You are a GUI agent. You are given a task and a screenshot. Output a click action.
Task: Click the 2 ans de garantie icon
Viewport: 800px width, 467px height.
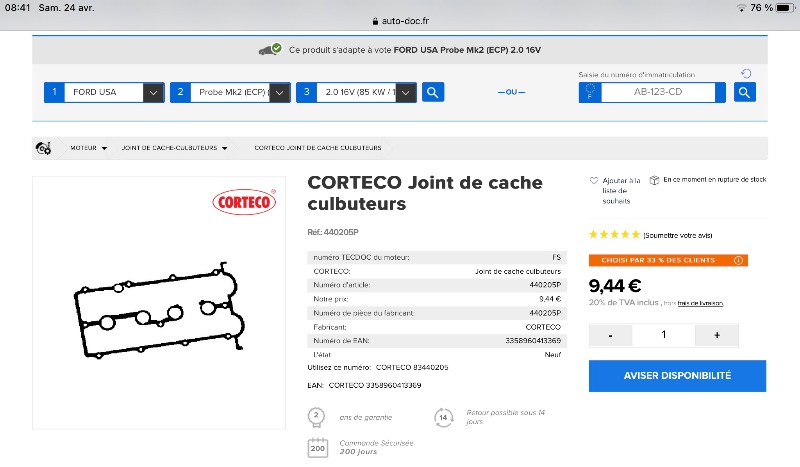pyautogui.click(x=316, y=417)
